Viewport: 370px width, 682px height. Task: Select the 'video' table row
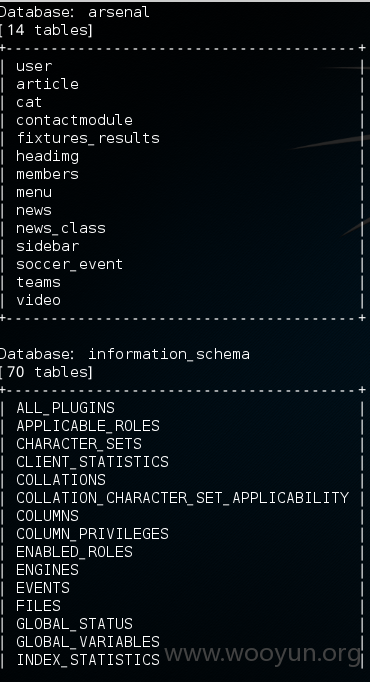pos(38,300)
